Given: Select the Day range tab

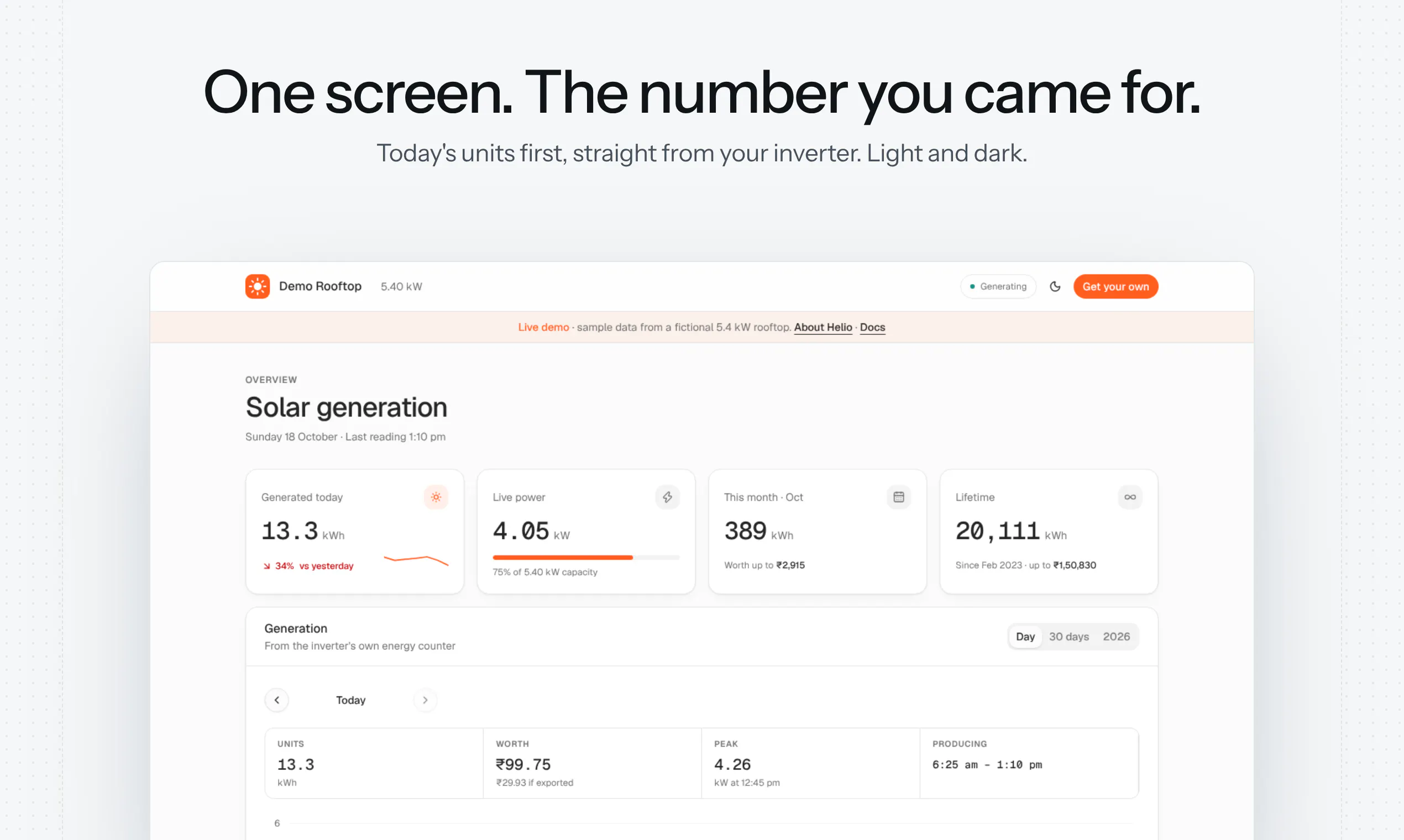Looking at the screenshot, I should point(1025,637).
